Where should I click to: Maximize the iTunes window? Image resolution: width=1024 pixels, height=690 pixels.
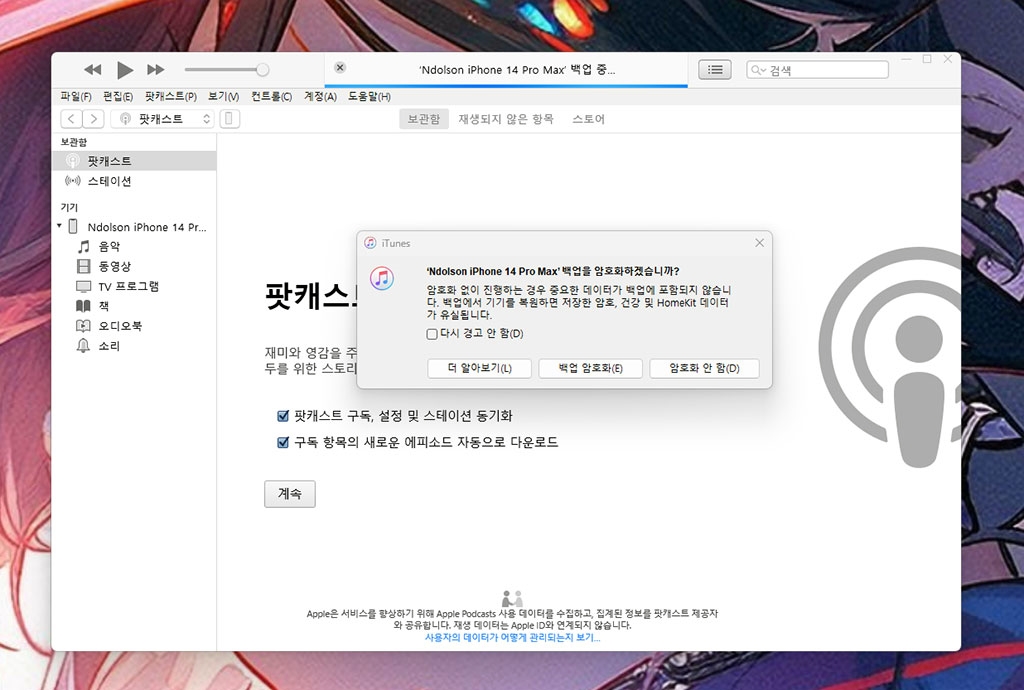[x=927, y=59]
